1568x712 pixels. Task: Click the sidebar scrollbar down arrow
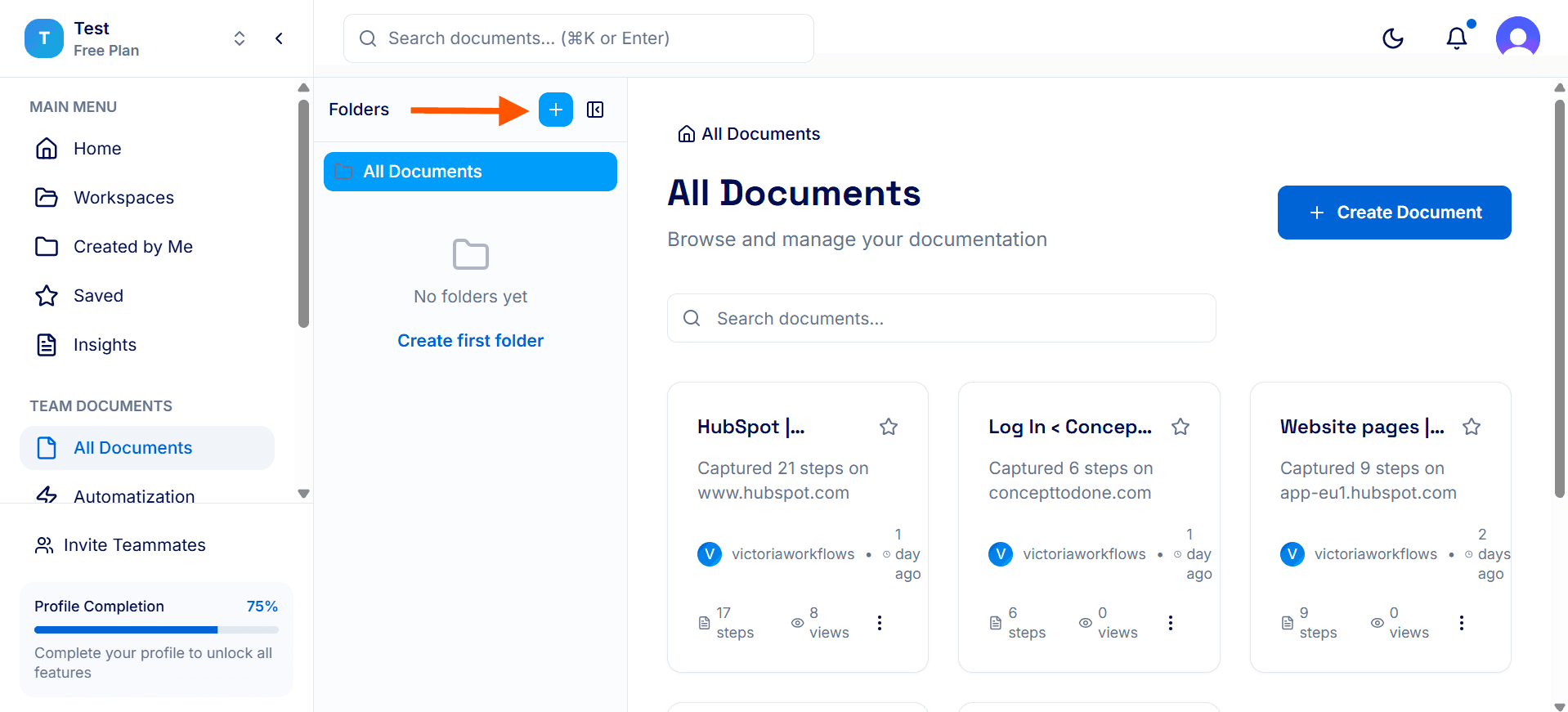[x=304, y=494]
